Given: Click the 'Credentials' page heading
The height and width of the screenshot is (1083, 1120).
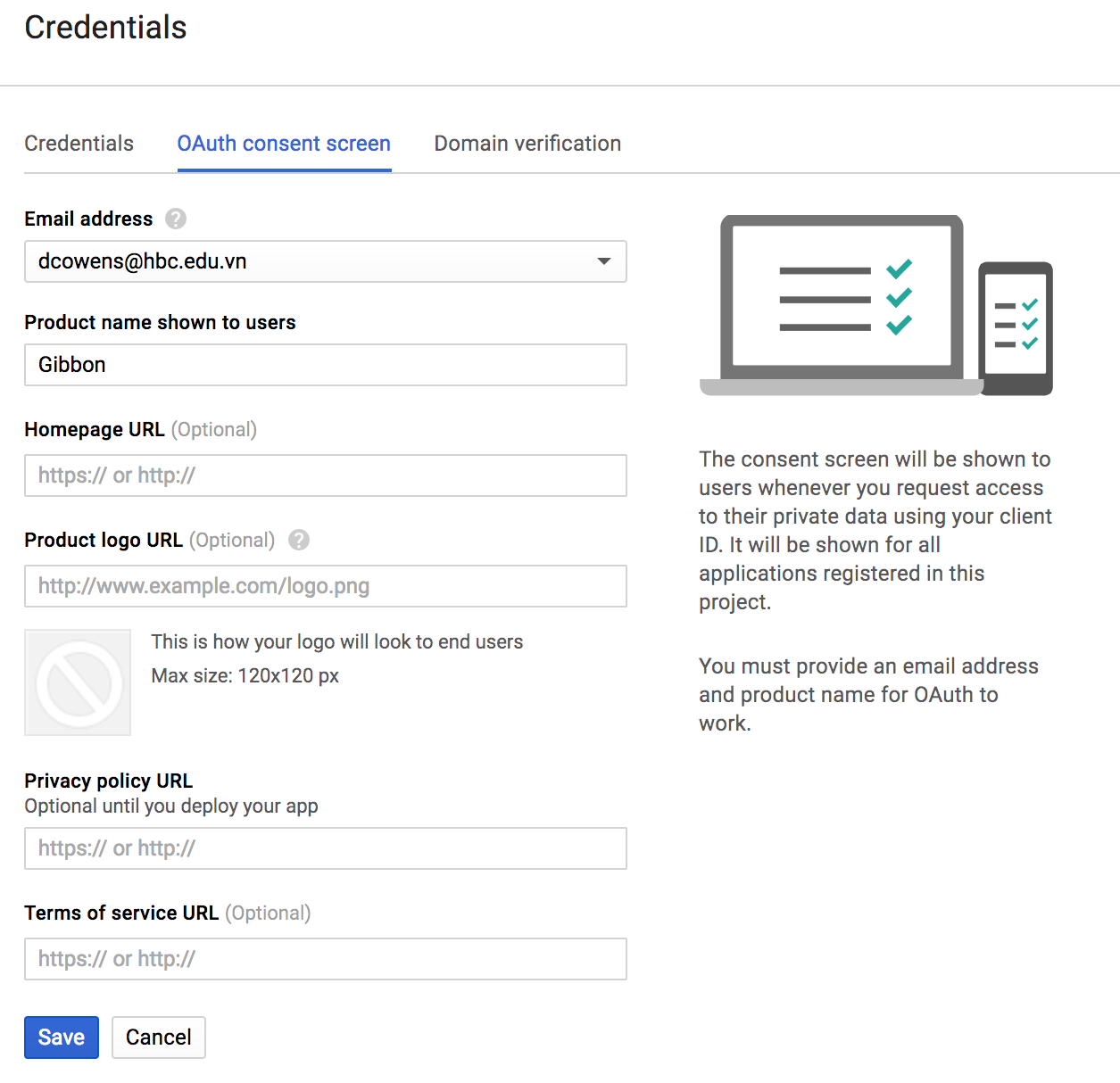Looking at the screenshot, I should pyautogui.click(x=105, y=28).
